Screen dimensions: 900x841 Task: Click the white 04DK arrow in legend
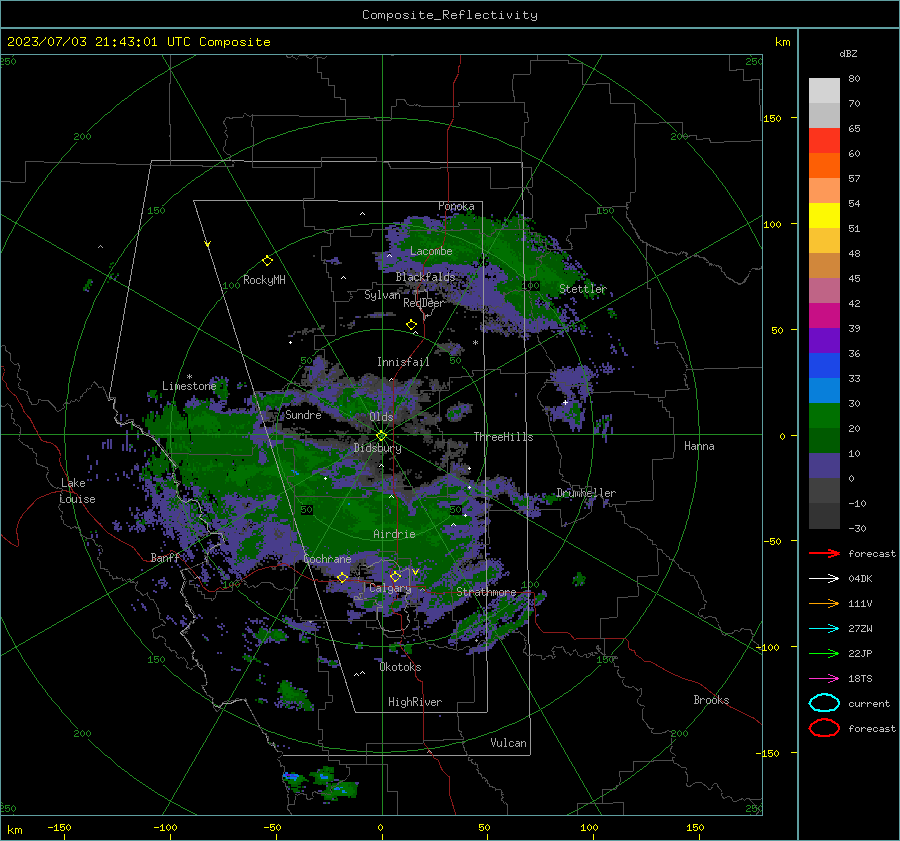click(824, 578)
